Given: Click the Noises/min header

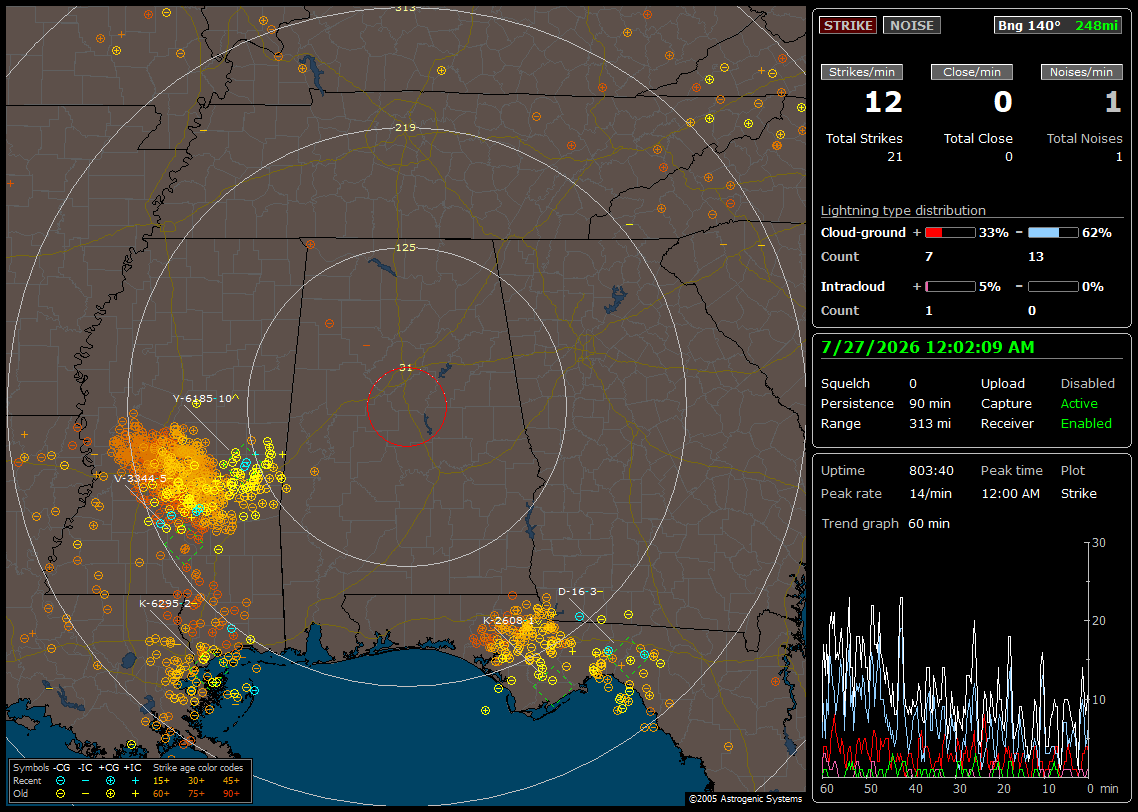Looking at the screenshot, I should click(x=1081, y=72).
